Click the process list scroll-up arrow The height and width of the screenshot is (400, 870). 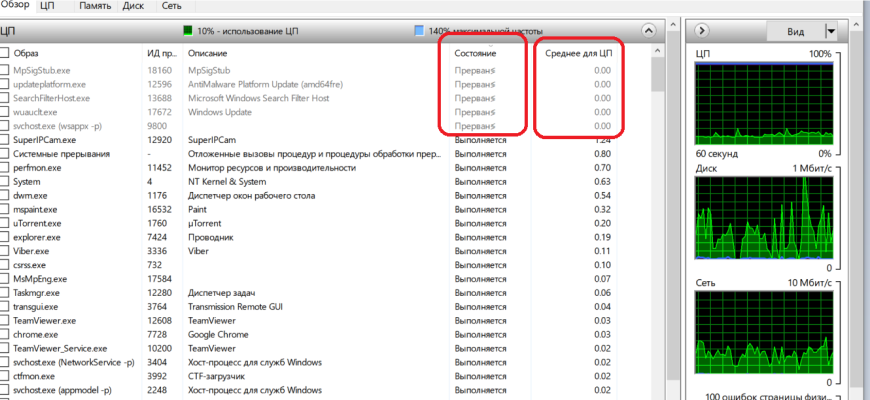tap(657, 51)
